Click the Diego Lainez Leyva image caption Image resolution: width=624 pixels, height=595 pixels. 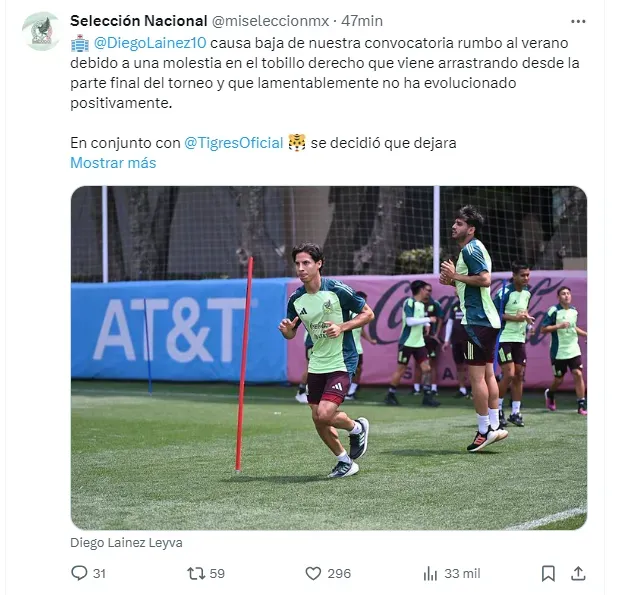126,542
